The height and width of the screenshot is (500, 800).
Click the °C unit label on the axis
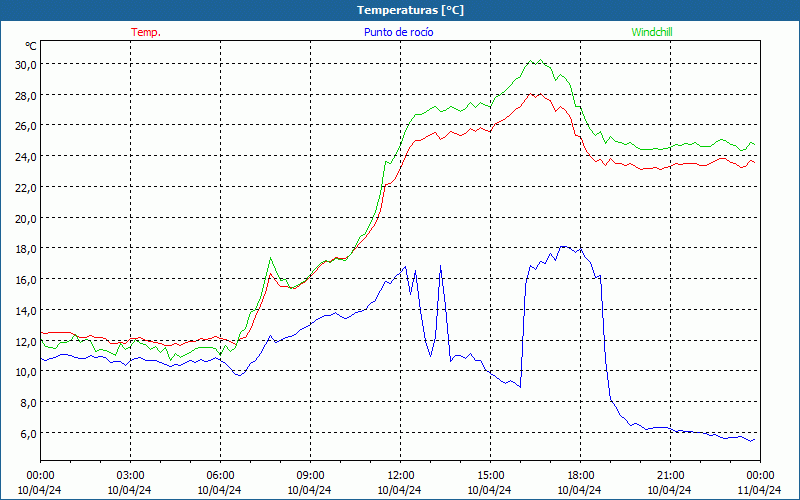point(31,46)
